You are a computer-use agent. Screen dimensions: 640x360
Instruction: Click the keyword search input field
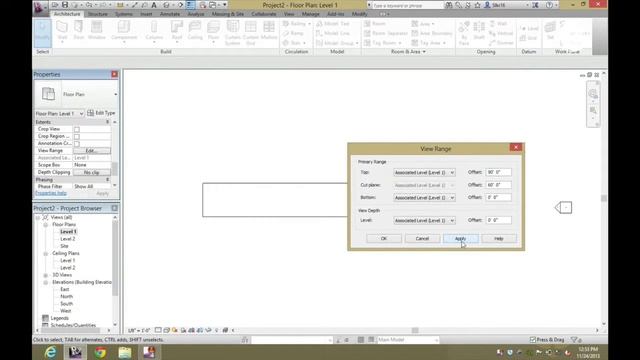tap(407, 6)
